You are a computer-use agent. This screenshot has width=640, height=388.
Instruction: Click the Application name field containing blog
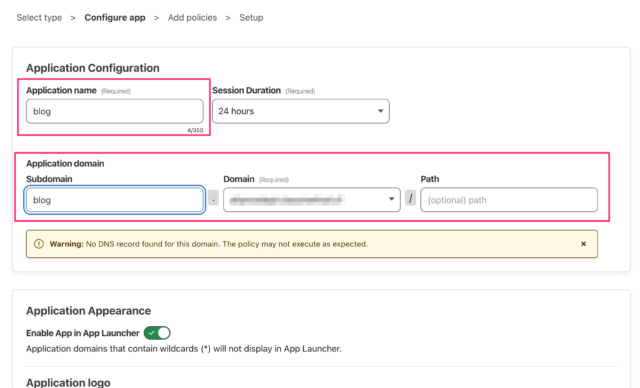pos(115,111)
